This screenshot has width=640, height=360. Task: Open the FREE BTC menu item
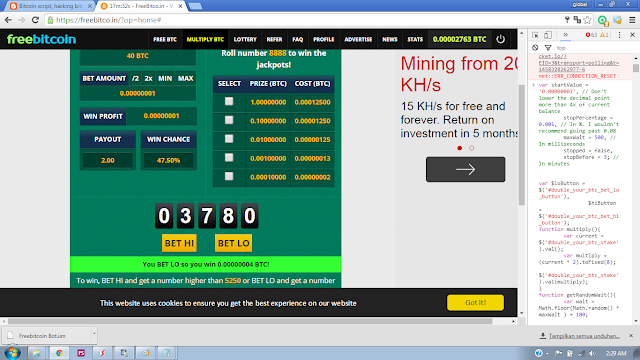(x=165, y=40)
